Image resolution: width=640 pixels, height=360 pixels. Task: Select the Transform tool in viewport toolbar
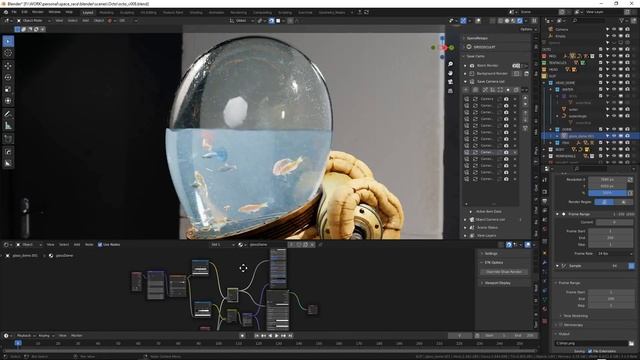pos(8,101)
